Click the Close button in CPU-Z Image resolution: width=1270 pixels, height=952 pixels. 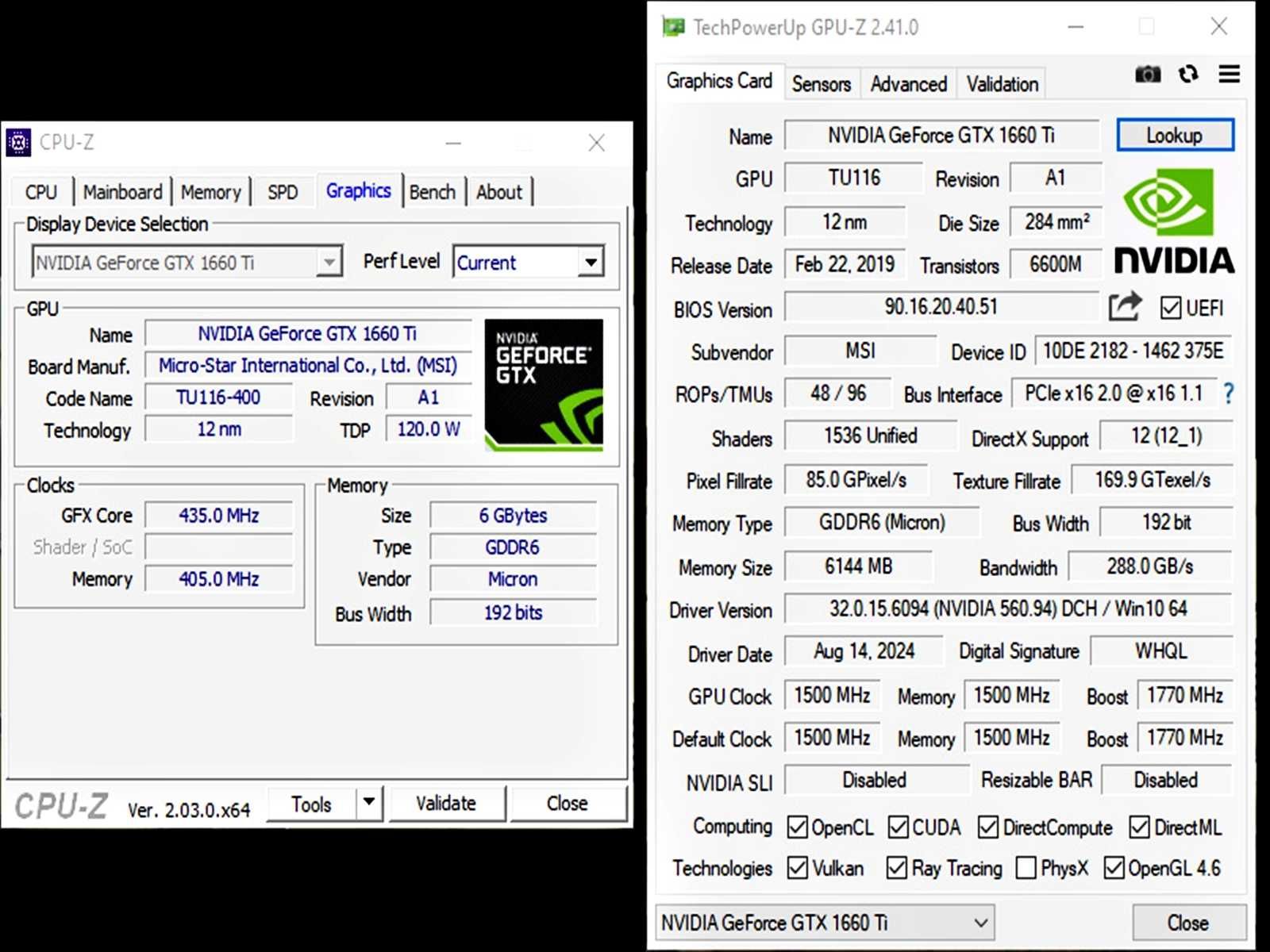pos(568,804)
